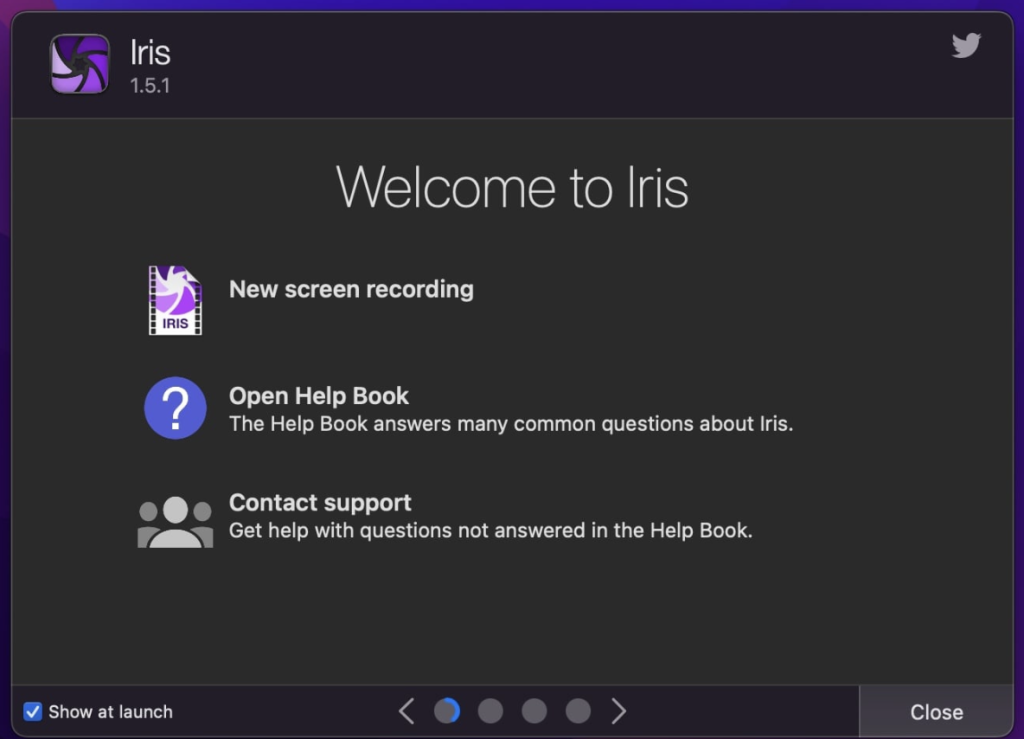Screen dimensions: 1024x739
Task: Click the Show at launch label
Action: 110,712
